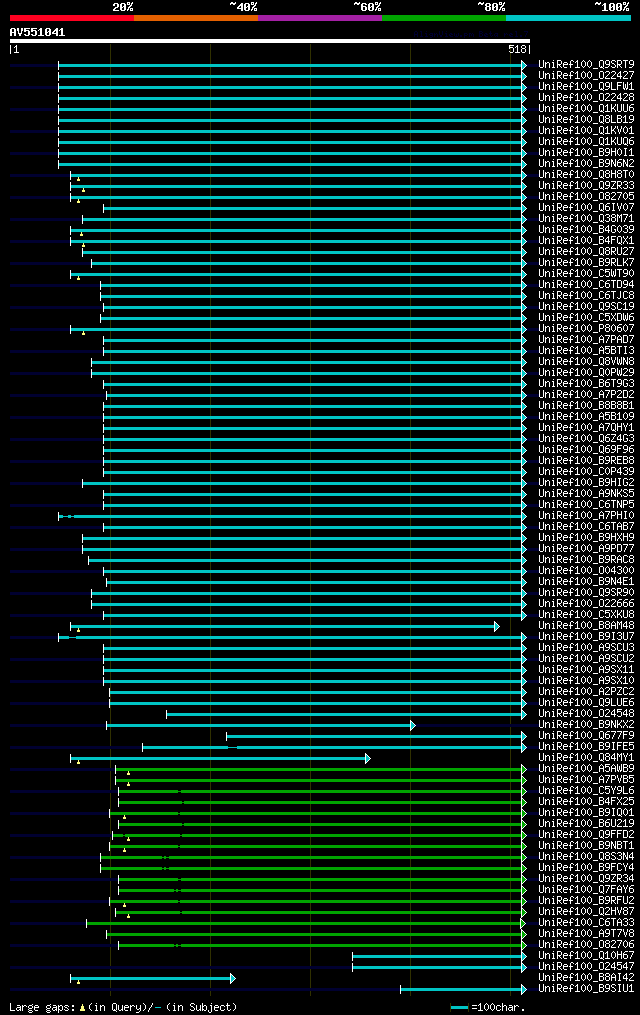Click UniRef100_Q7FAY6 hit label
Image resolution: width=640 pixels, height=1015 pixels.
[x=586, y=890]
